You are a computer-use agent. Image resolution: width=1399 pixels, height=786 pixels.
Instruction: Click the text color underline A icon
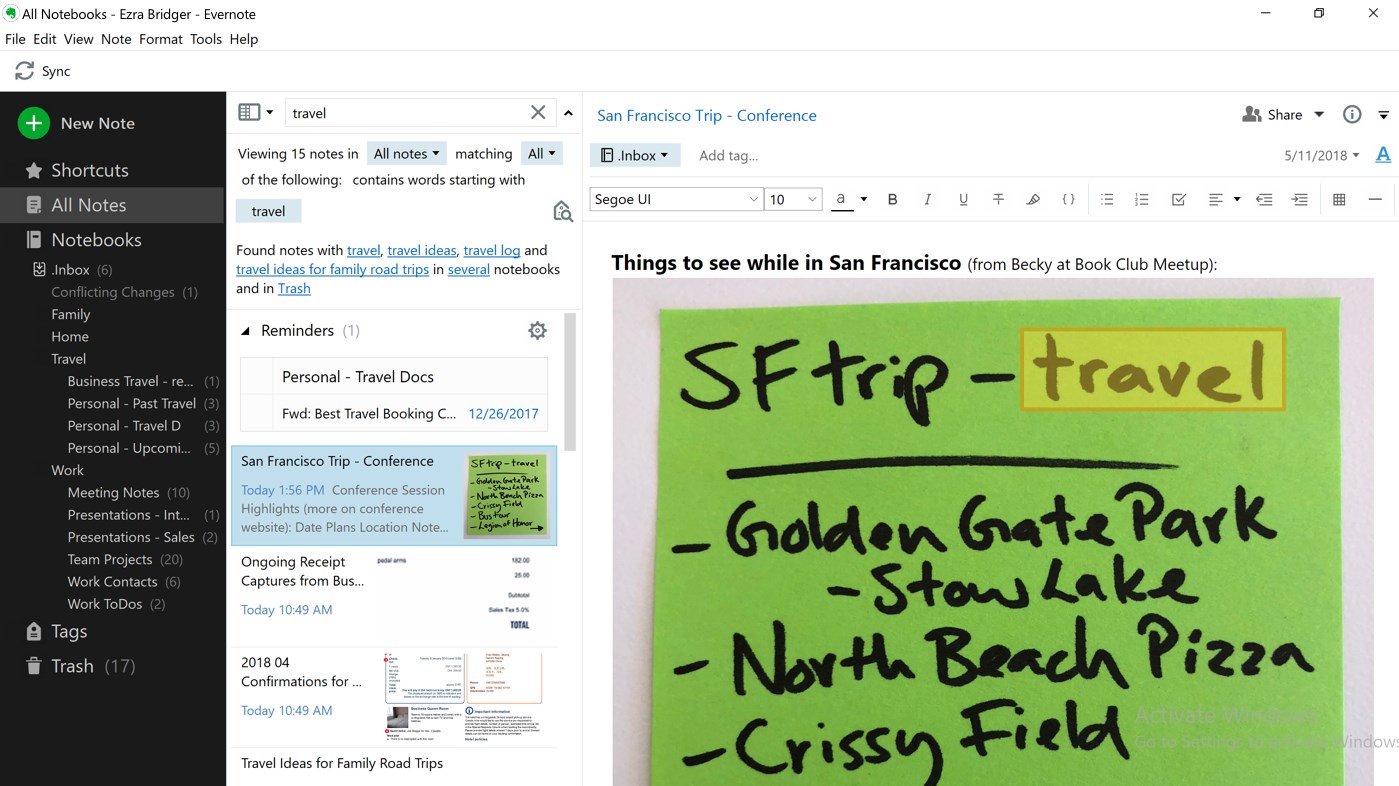pos(843,200)
